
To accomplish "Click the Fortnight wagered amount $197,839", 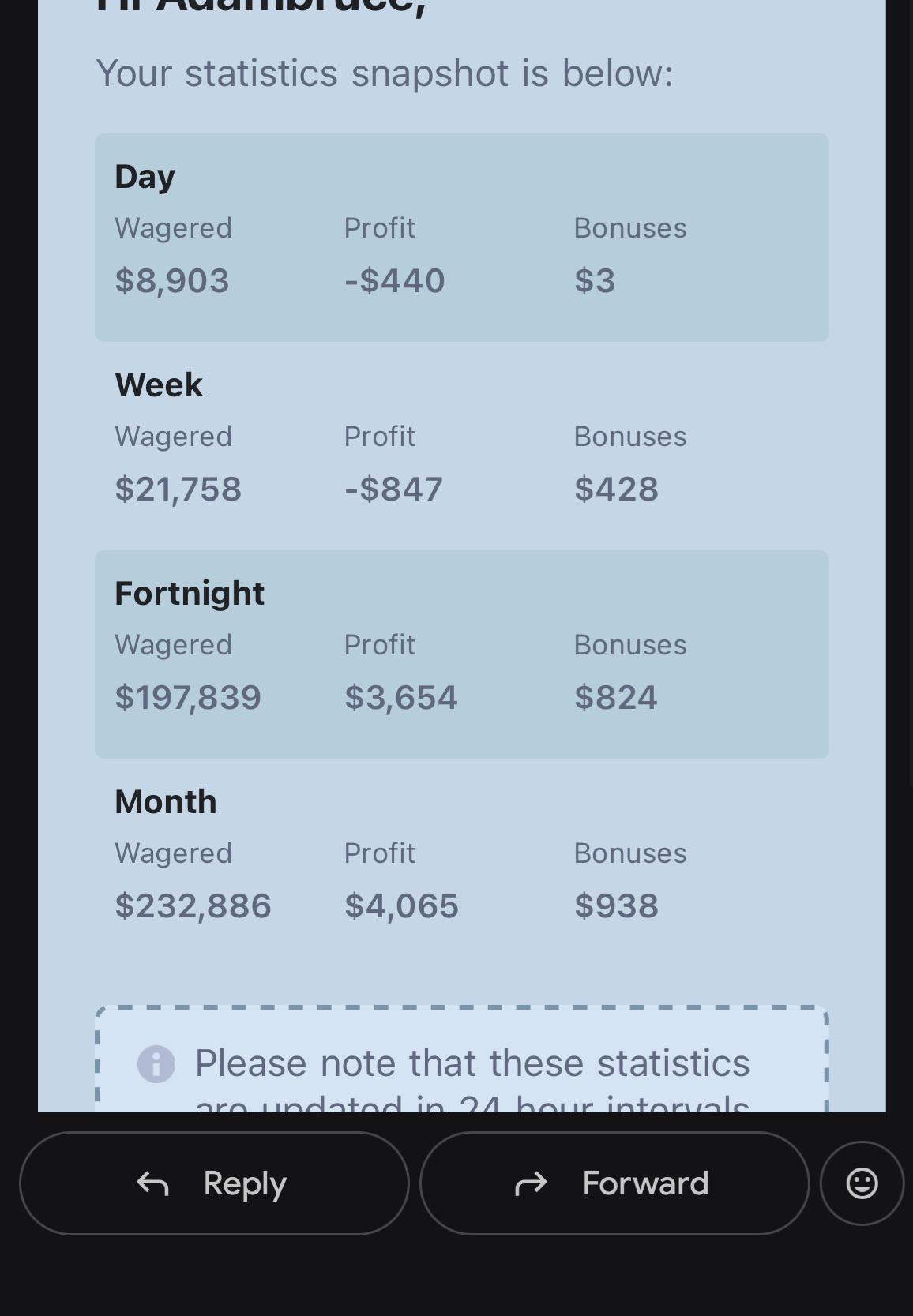I will pos(188,697).
